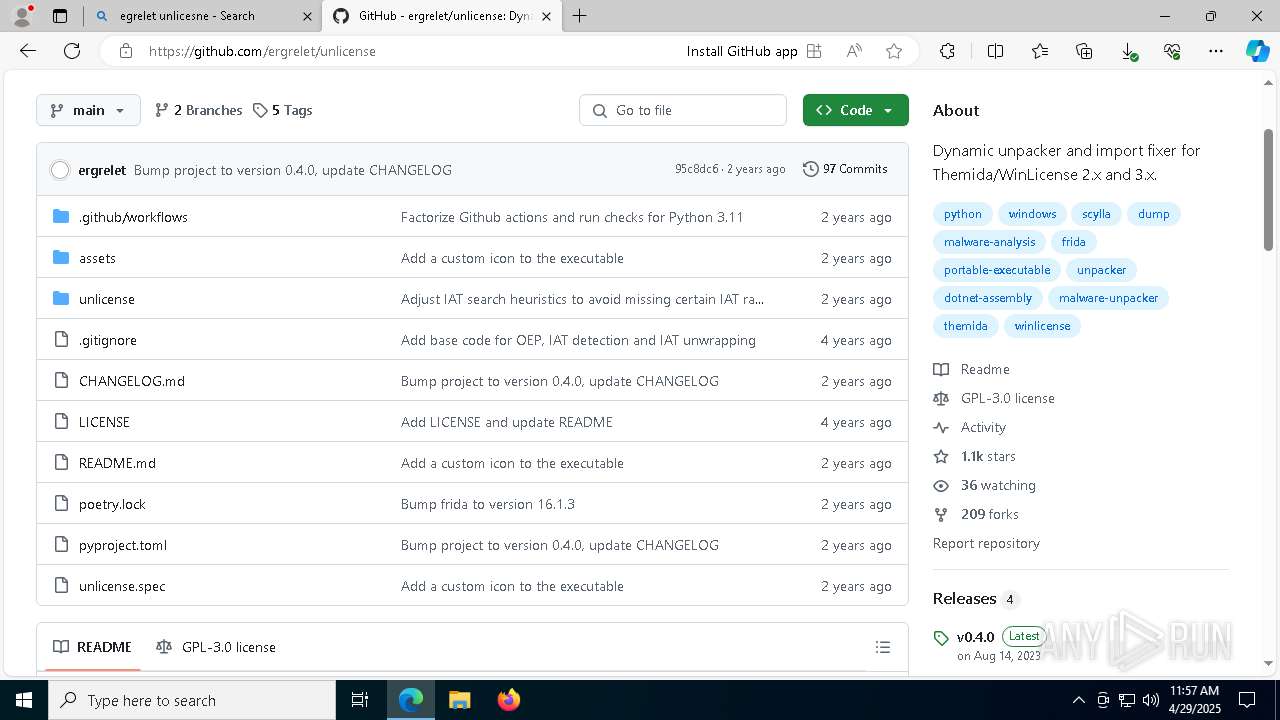The height and width of the screenshot is (720, 1280).
Task: Select the GPL-3.0 license tab
Action: click(216, 647)
